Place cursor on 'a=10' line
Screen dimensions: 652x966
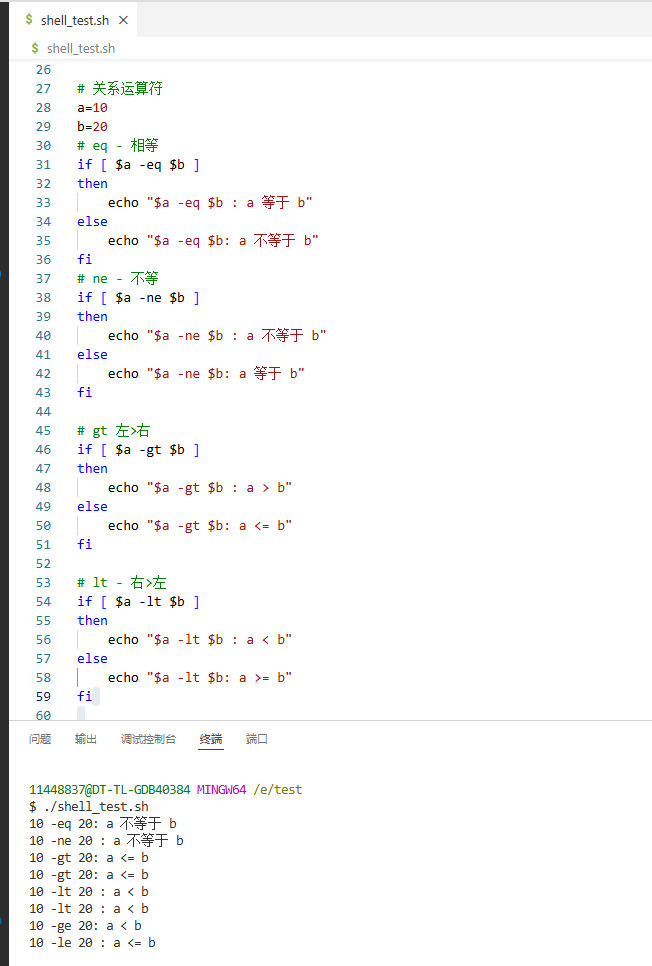(x=92, y=108)
